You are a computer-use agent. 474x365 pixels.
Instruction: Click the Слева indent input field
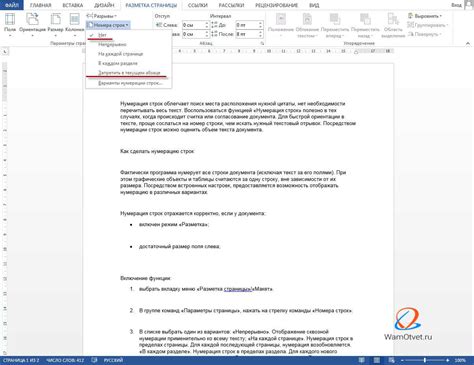[193, 25]
